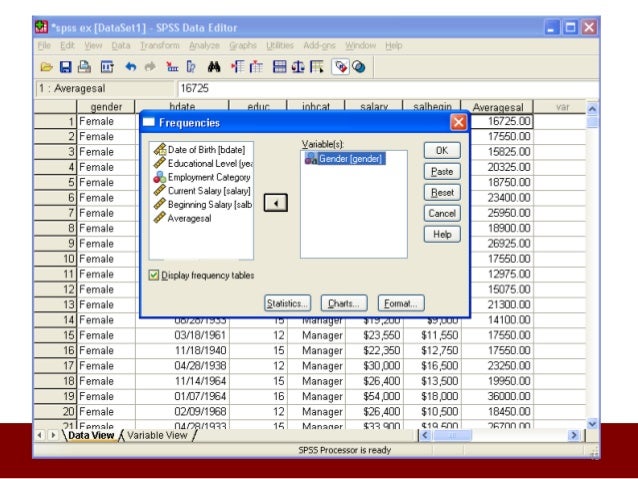Click Help in the Frequencies dialog
The width and height of the screenshot is (638, 479).
[x=442, y=234]
